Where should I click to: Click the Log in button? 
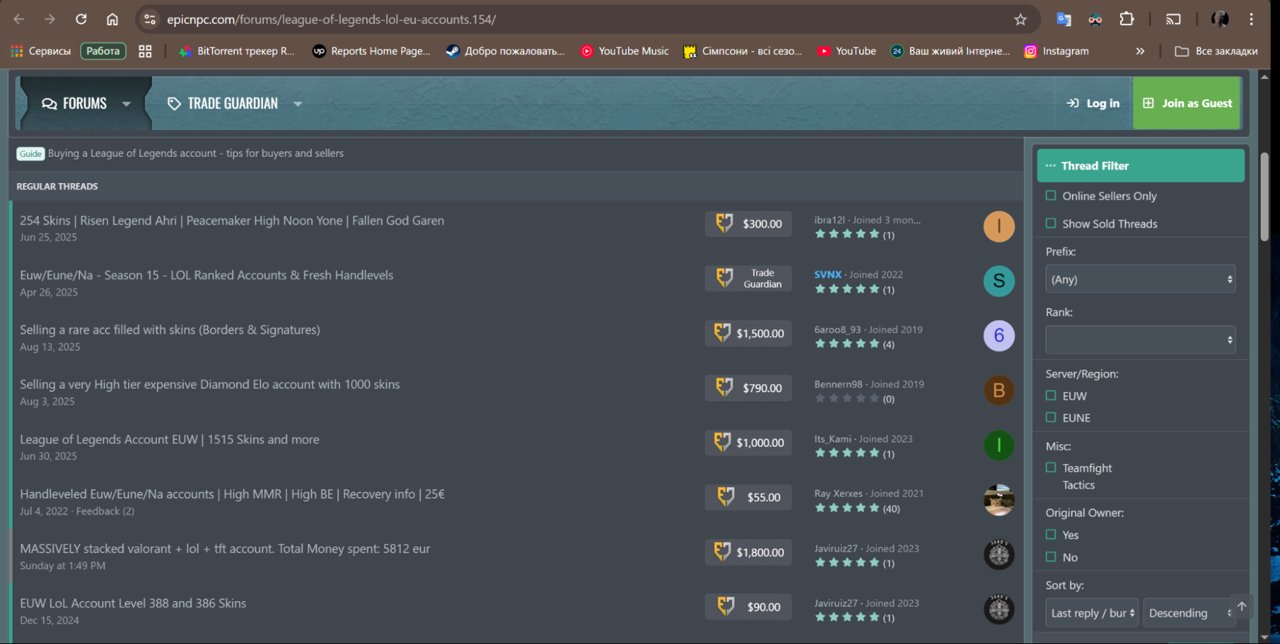click(1093, 103)
